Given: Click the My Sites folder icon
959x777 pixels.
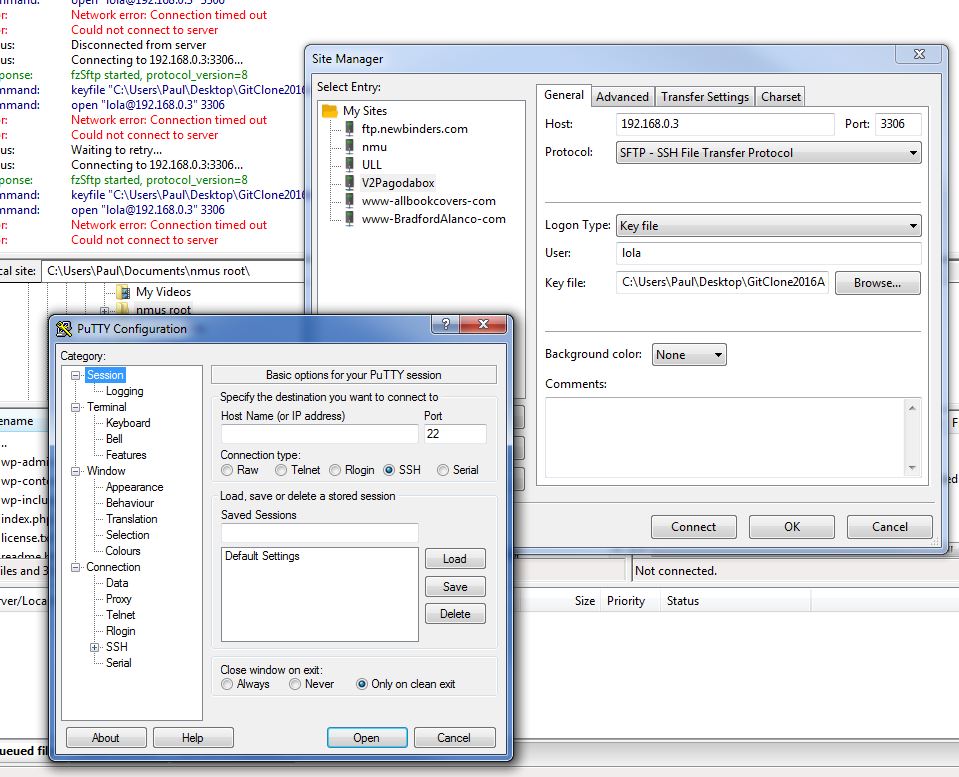Looking at the screenshot, I should point(330,111).
